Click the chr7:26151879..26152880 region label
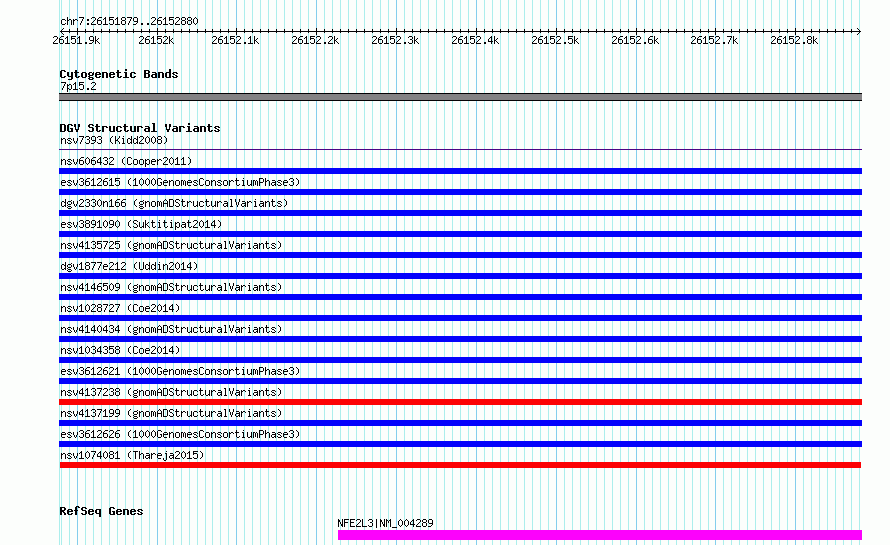Viewport: 890px width, 545px height. pyautogui.click(x=129, y=21)
